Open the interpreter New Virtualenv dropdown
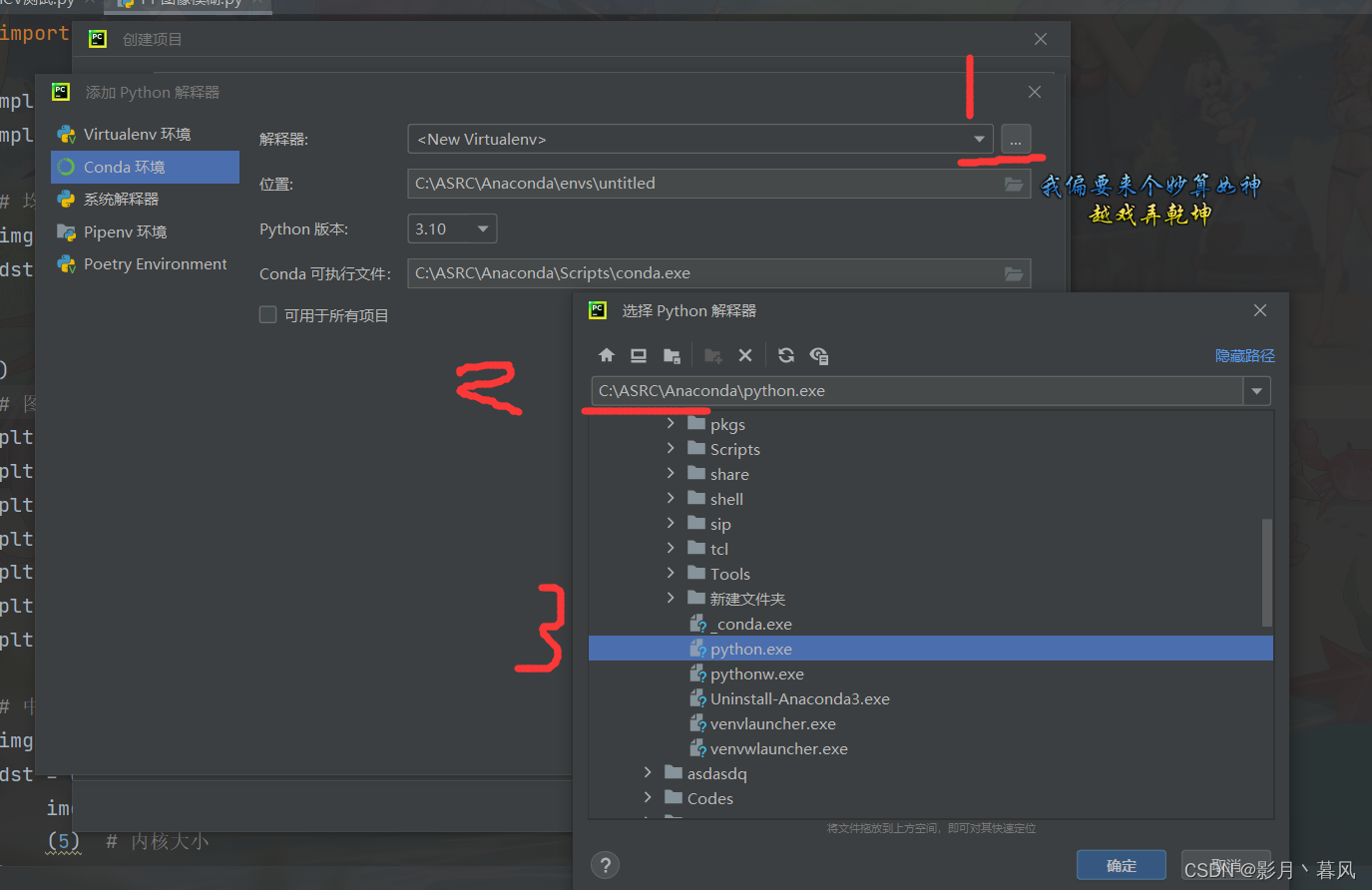Image resolution: width=1372 pixels, height=890 pixels. click(x=979, y=139)
